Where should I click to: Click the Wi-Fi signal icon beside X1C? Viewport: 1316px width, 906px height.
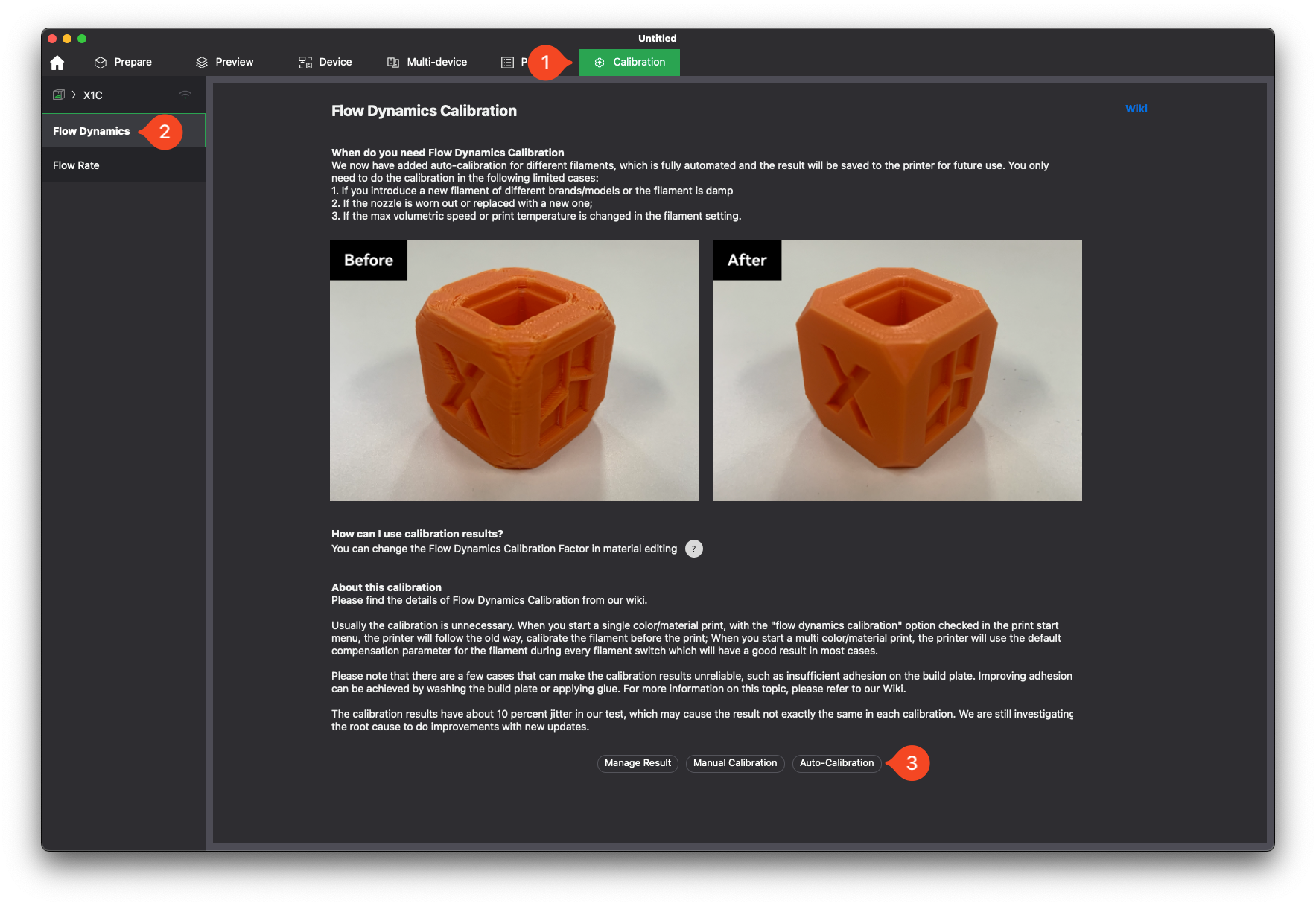pos(185,95)
